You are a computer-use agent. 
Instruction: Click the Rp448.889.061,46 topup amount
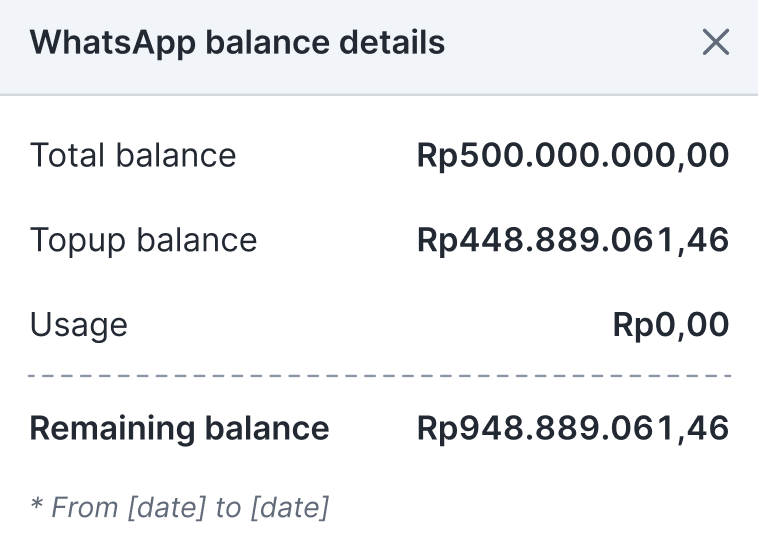coord(573,241)
